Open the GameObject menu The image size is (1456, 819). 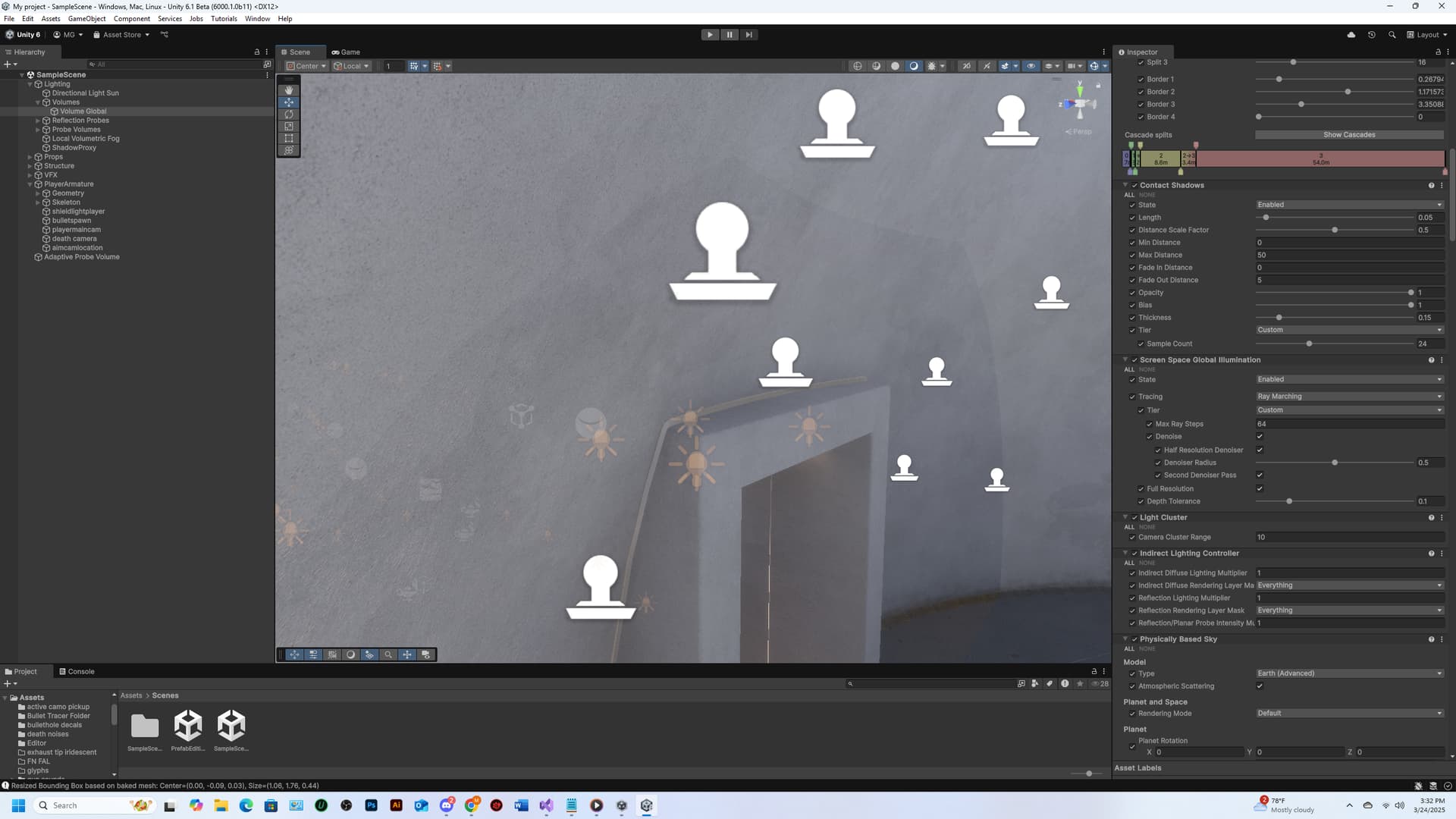(x=87, y=18)
